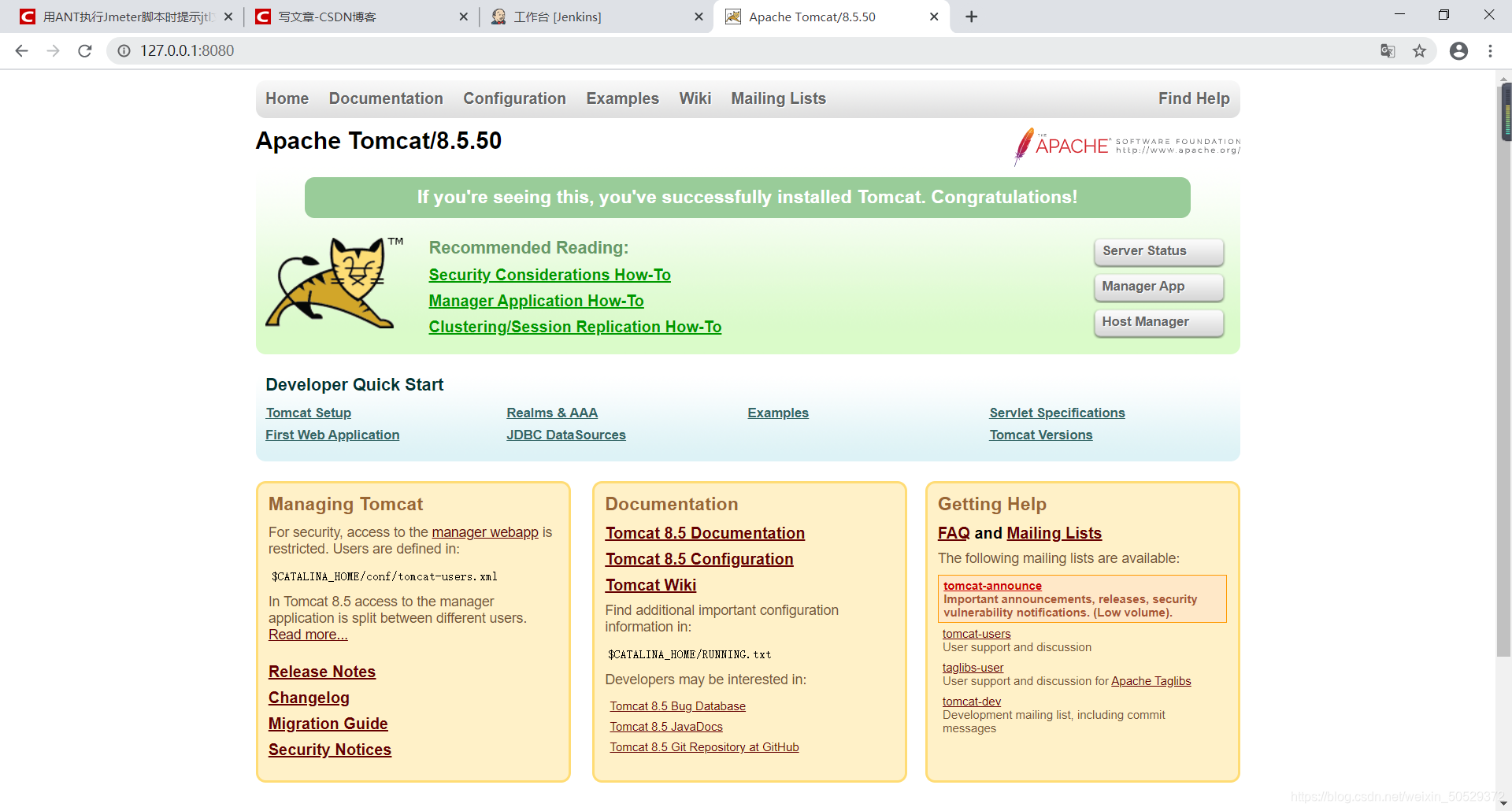The height and width of the screenshot is (811, 1512).
Task: Close the Jenkins tab
Action: pos(699,17)
